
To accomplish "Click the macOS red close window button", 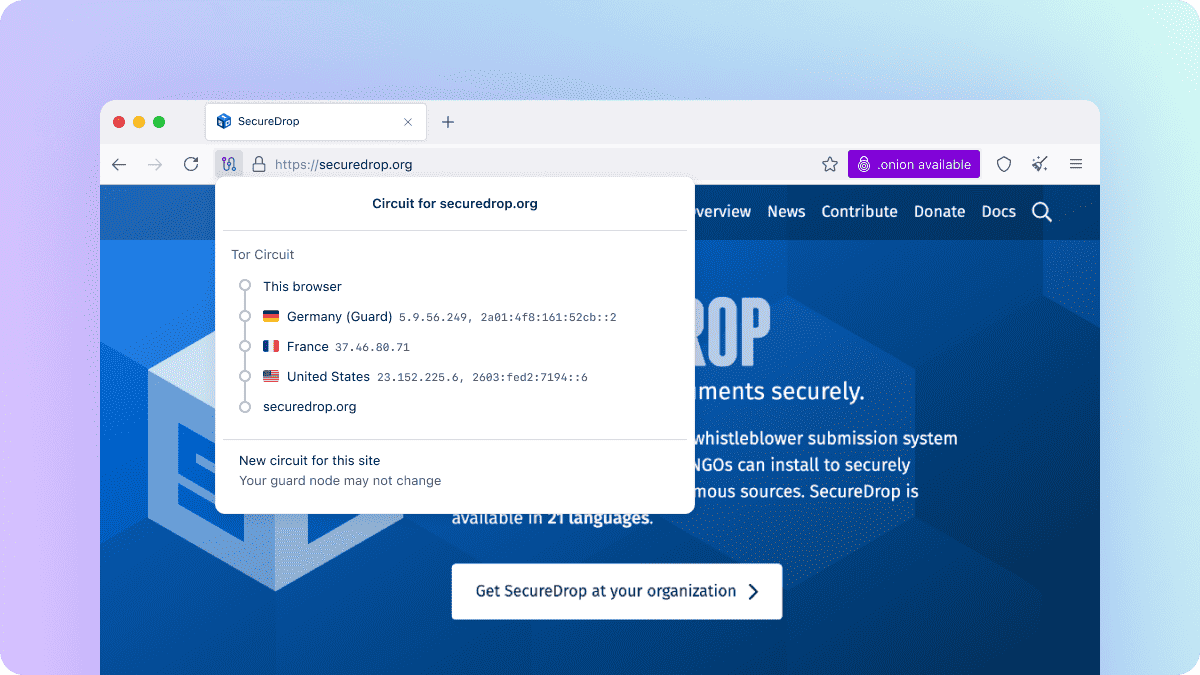I will (119, 122).
